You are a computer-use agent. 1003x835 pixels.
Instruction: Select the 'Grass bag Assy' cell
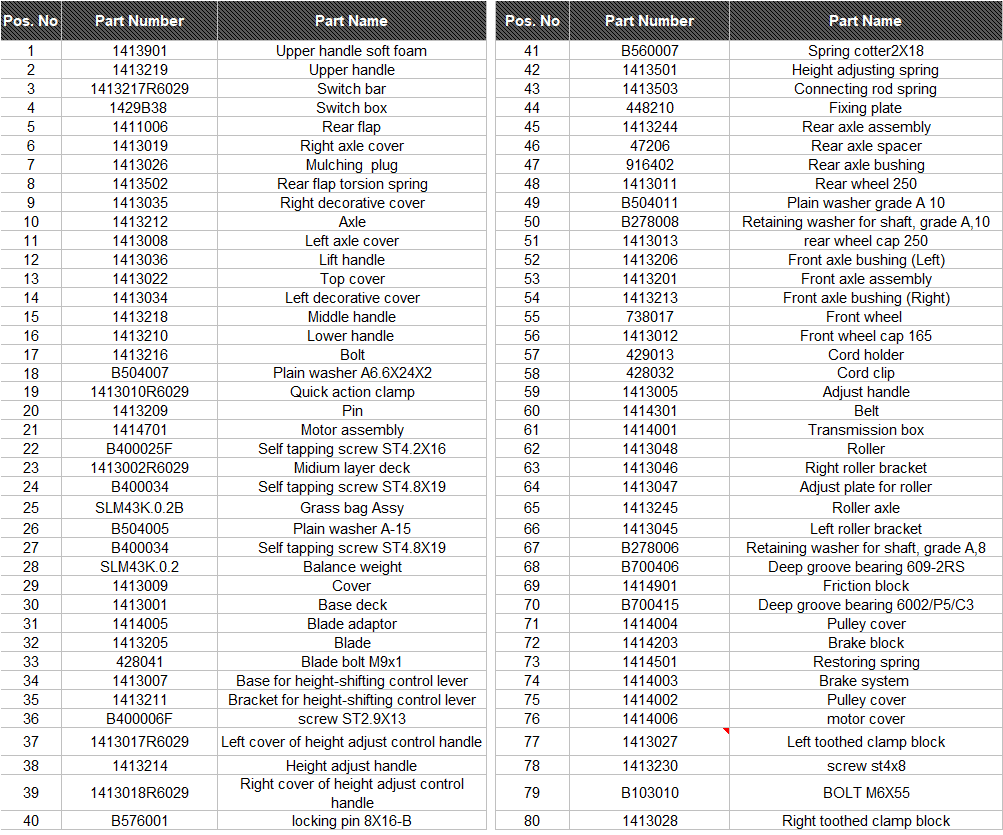[x=351, y=508]
